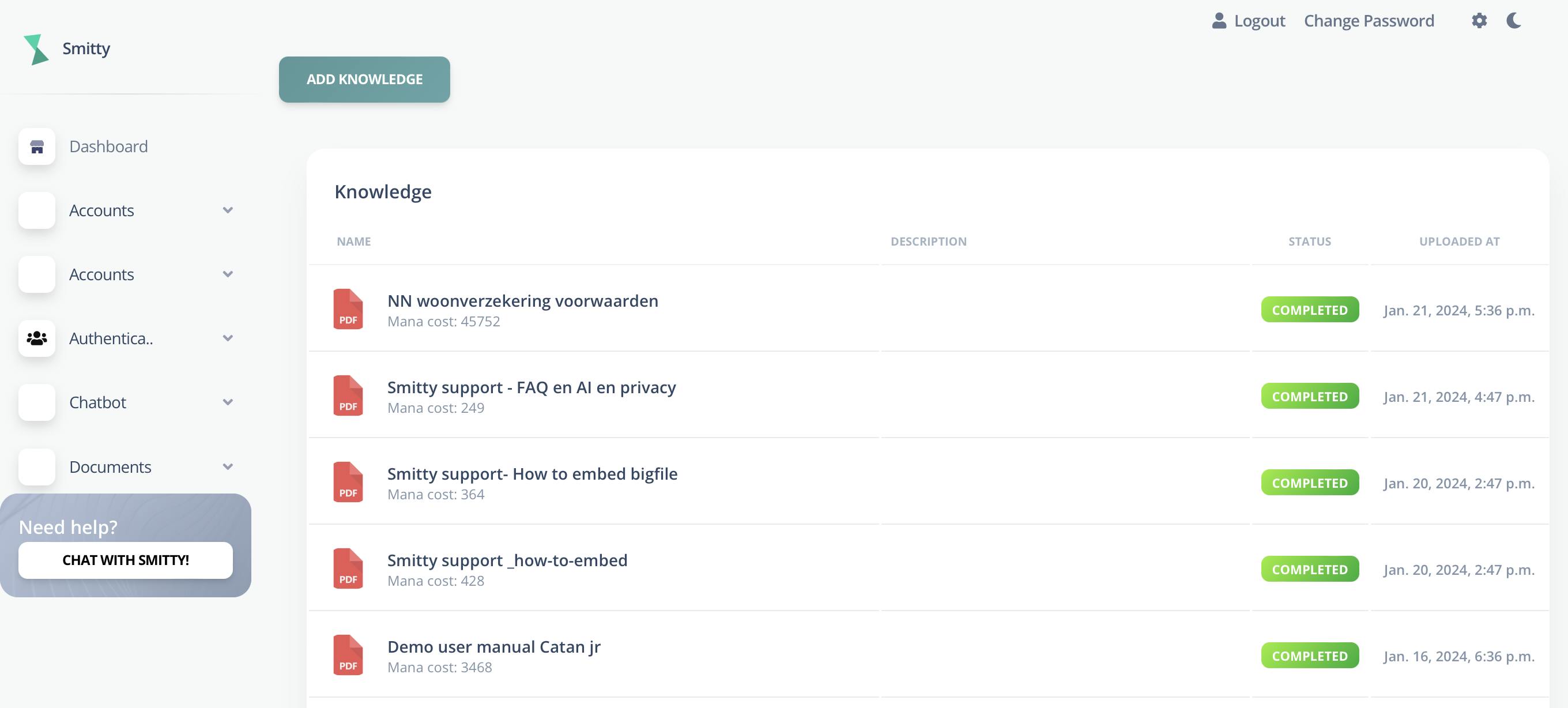Open Smitty support _how-to-embed document
The height and width of the screenshot is (708, 1568).
point(507,560)
